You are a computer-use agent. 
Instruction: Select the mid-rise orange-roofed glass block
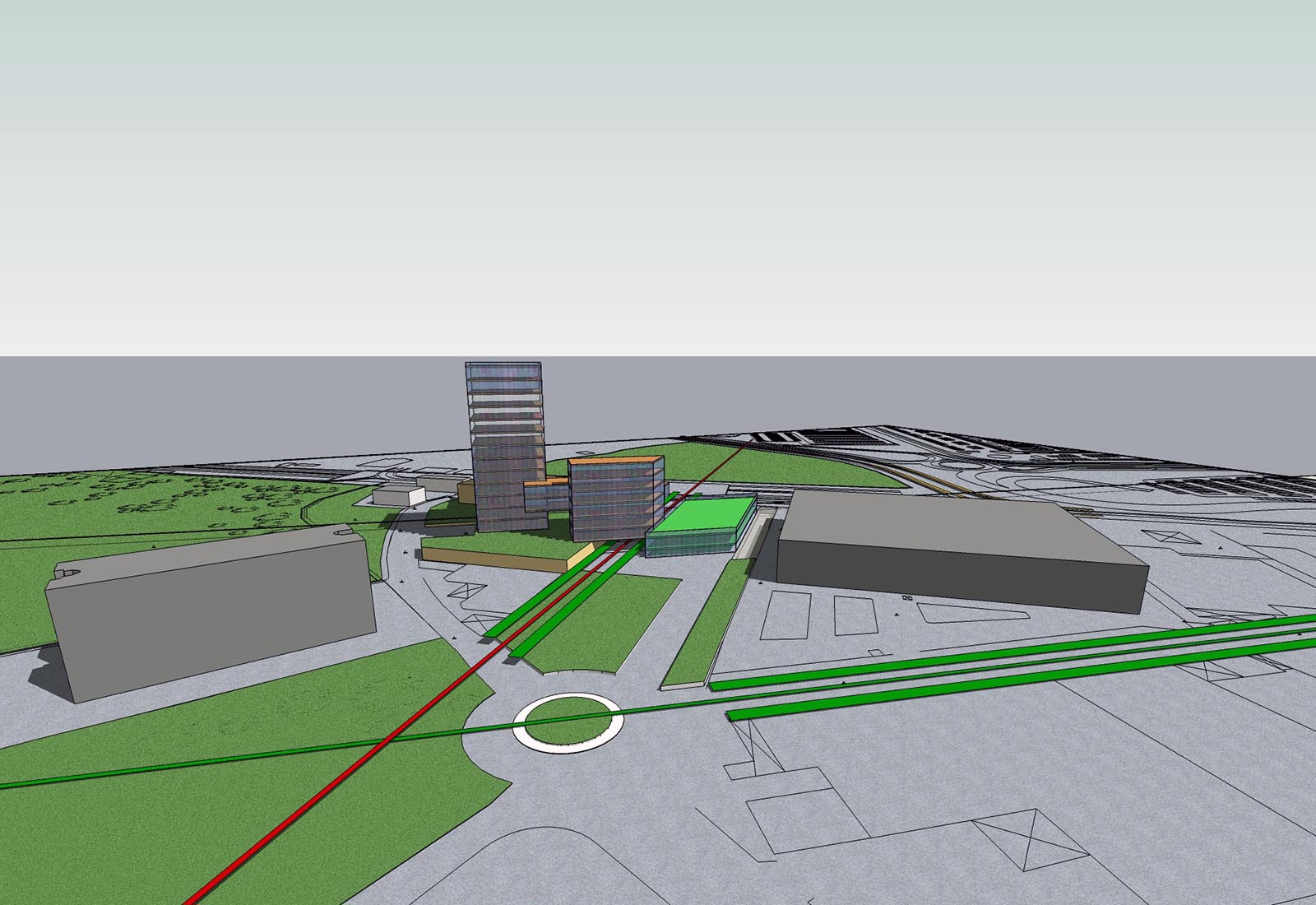point(616,499)
